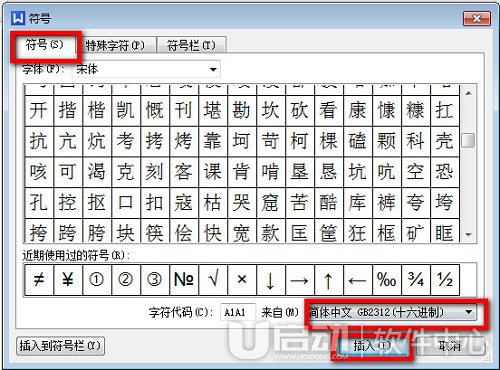Select recent symbol ×
500x370 pixels.
pyautogui.click(x=242, y=279)
